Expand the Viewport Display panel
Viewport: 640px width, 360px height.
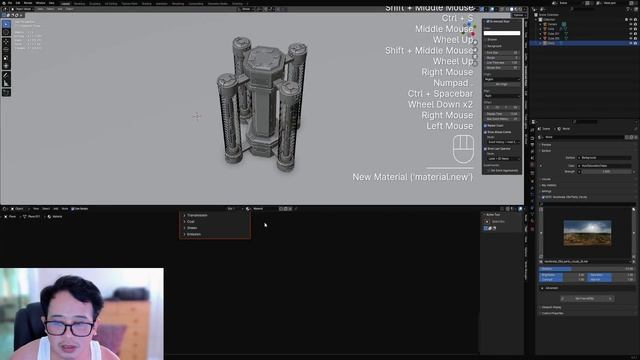point(551,307)
